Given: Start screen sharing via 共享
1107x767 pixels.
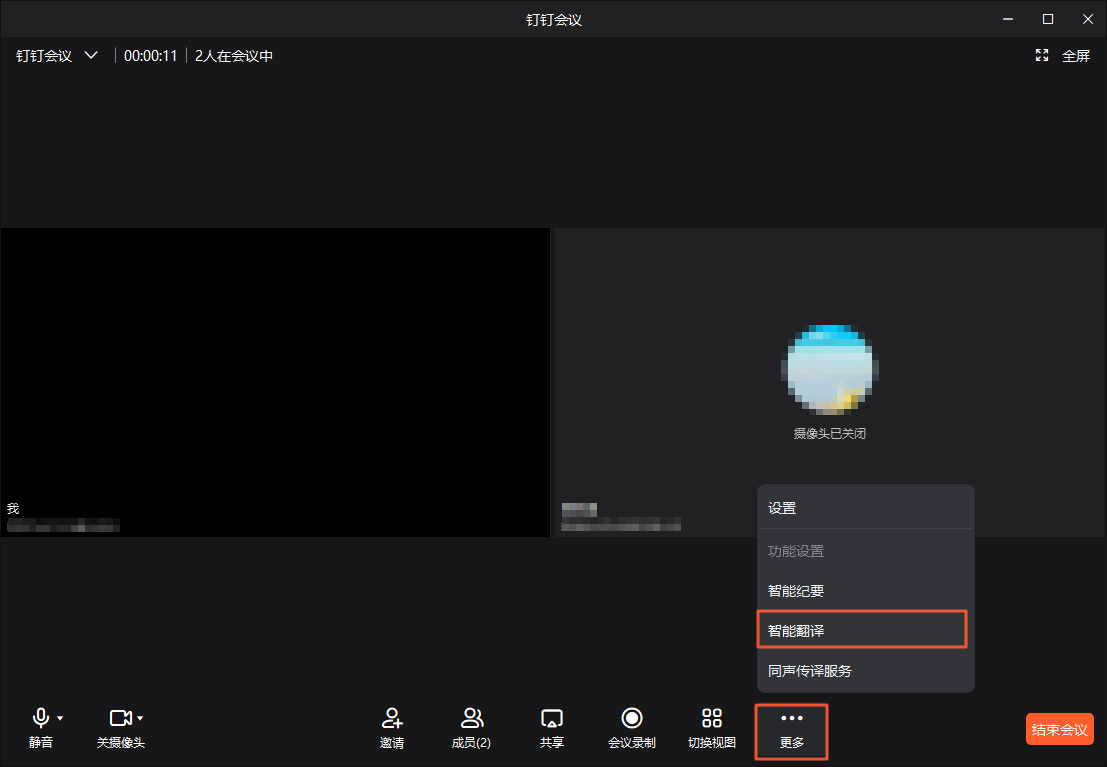Looking at the screenshot, I should [x=551, y=728].
